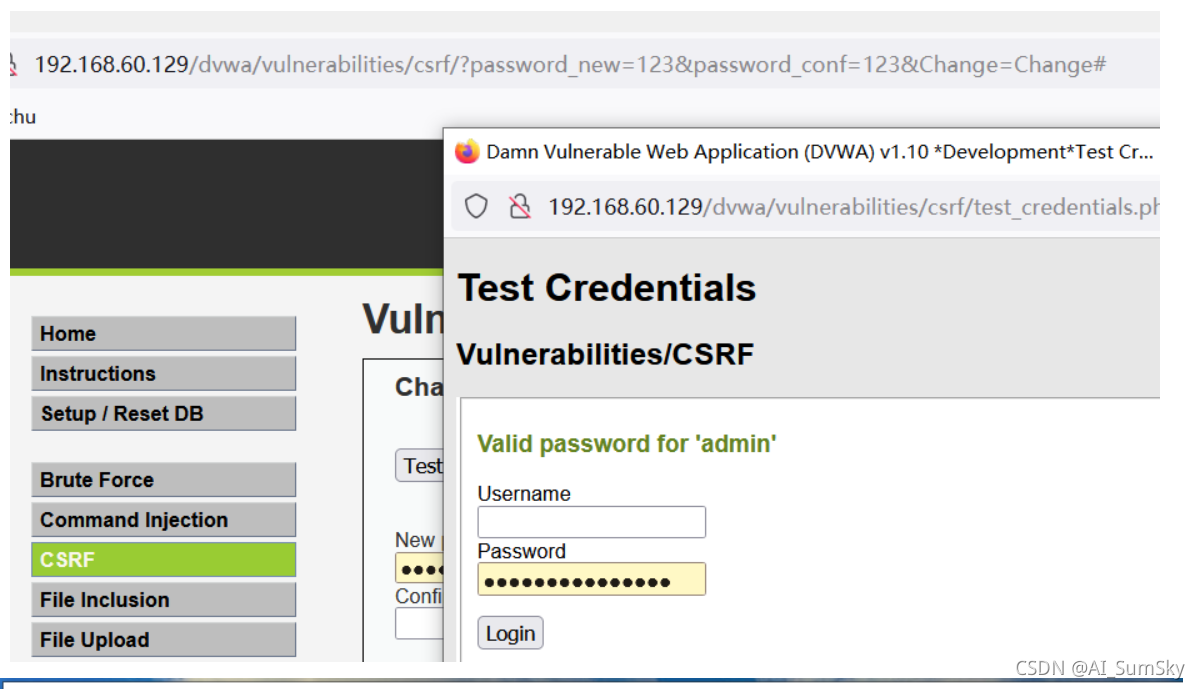Click the popup window title text

(x=820, y=152)
